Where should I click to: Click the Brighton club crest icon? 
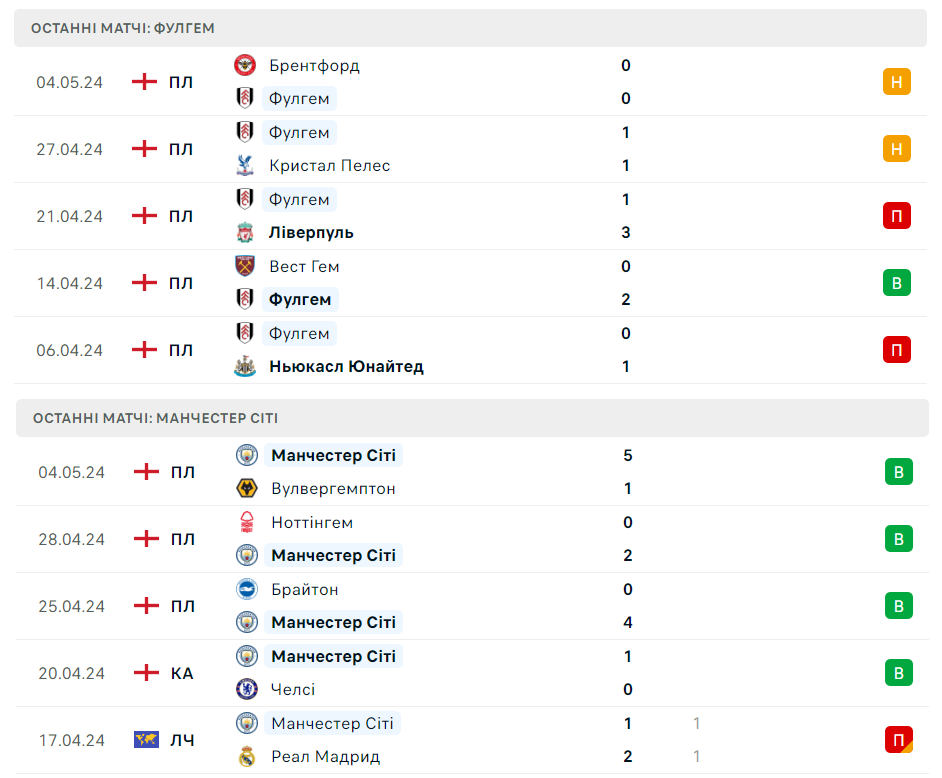tap(247, 589)
